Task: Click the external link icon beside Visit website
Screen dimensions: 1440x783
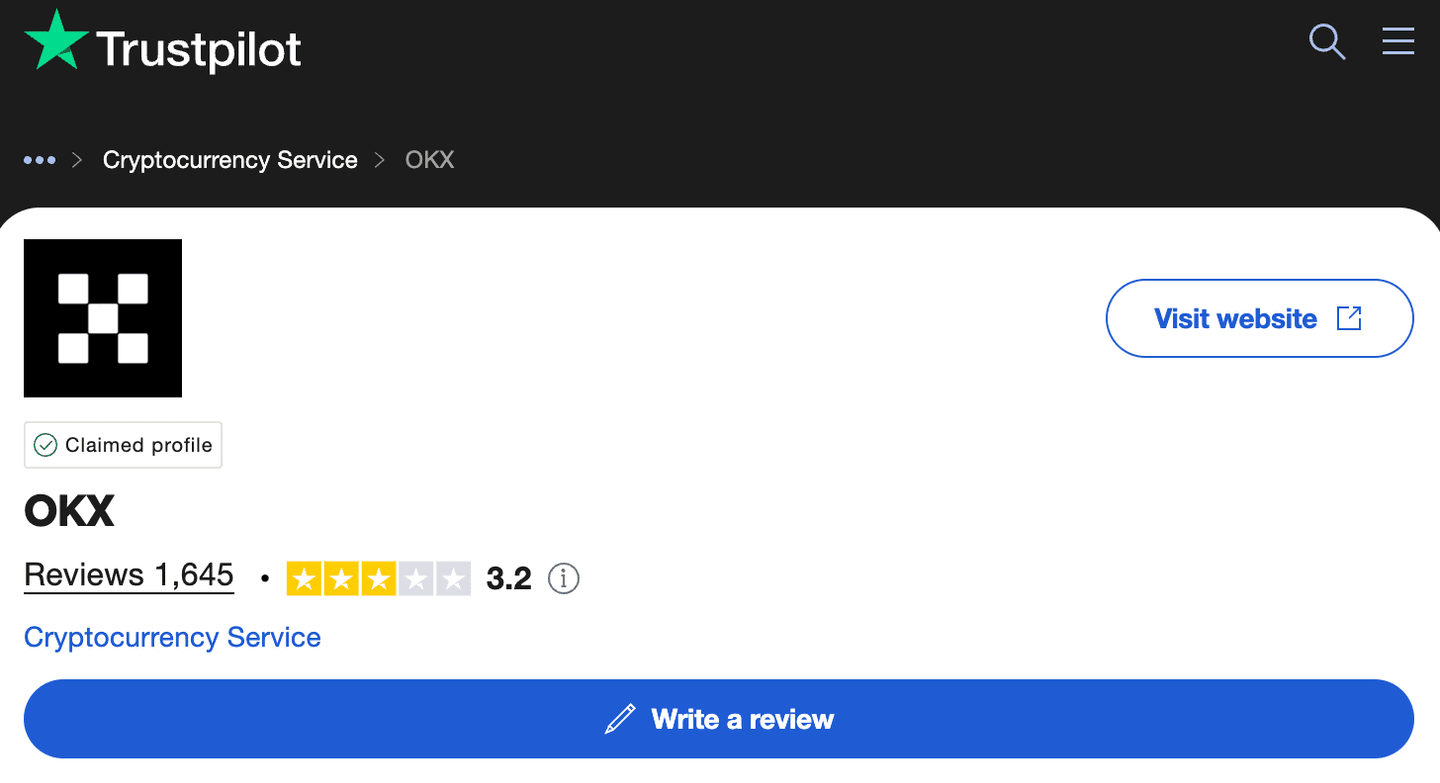Action: click(1349, 317)
